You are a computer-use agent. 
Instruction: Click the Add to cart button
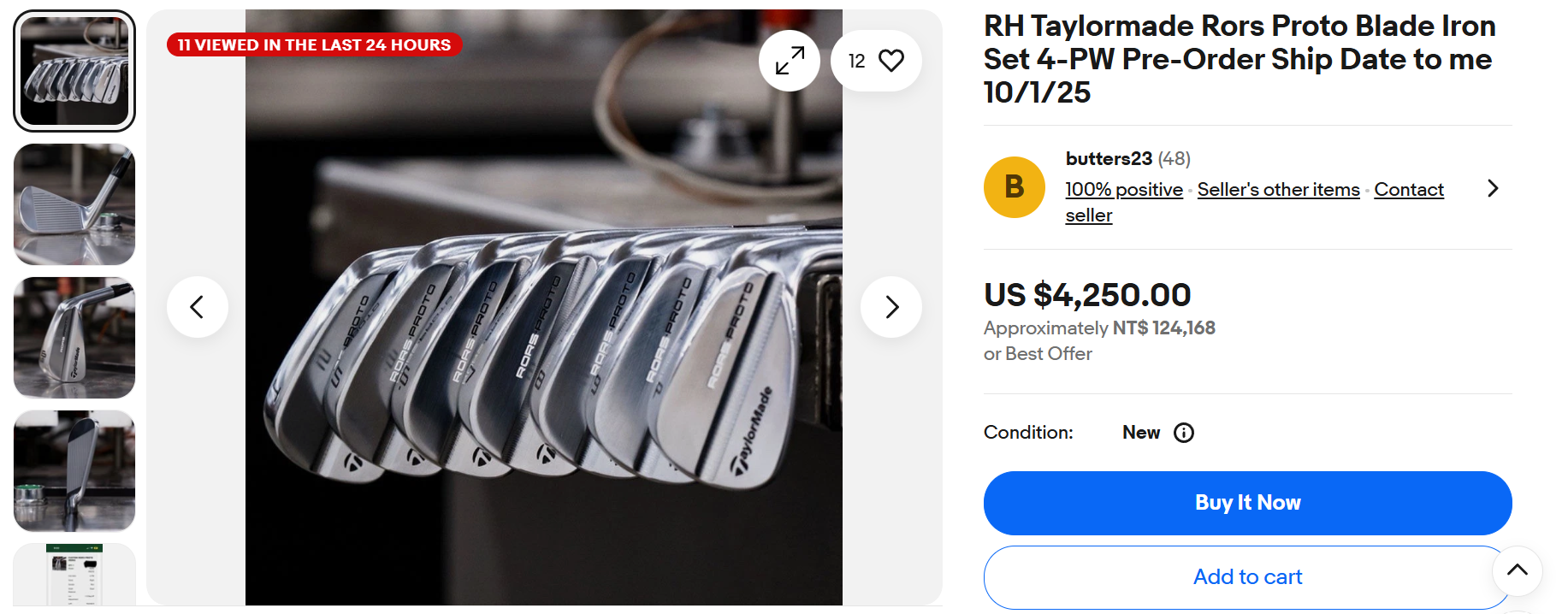[1247, 577]
